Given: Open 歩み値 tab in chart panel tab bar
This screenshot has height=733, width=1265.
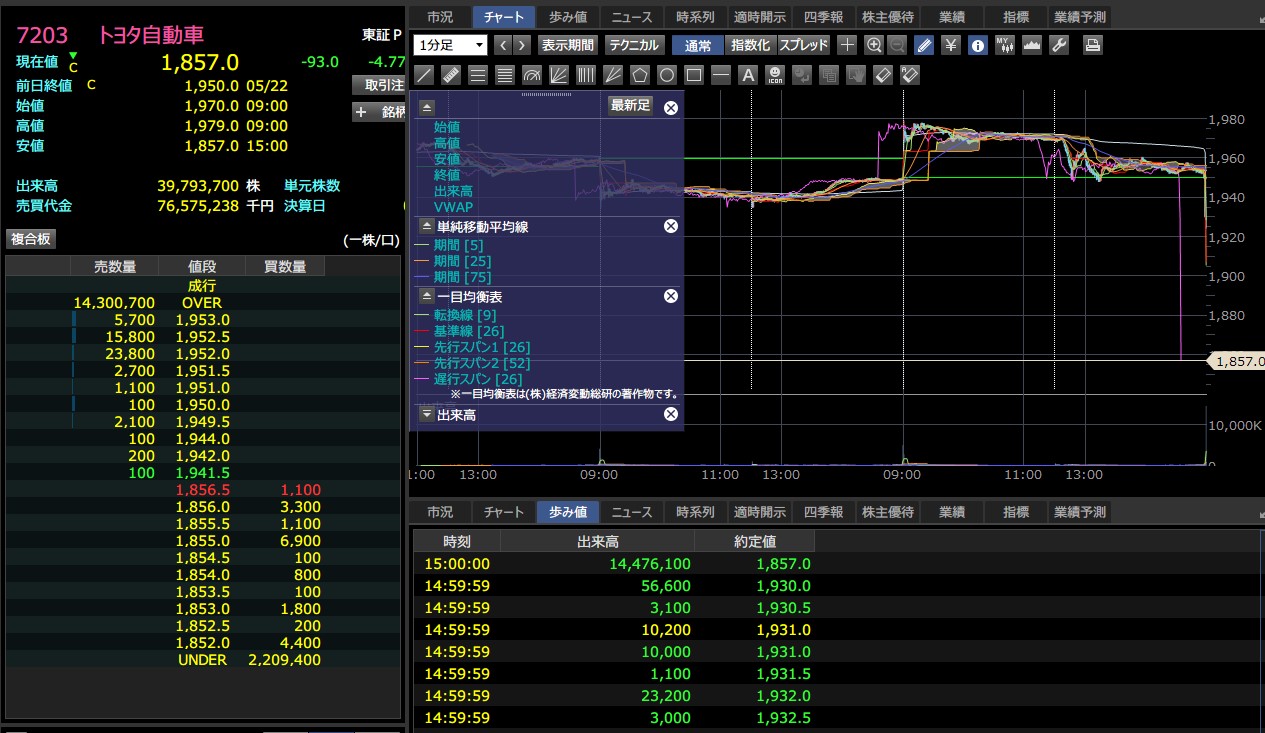Looking at the screenshot, I should point(568,17).
